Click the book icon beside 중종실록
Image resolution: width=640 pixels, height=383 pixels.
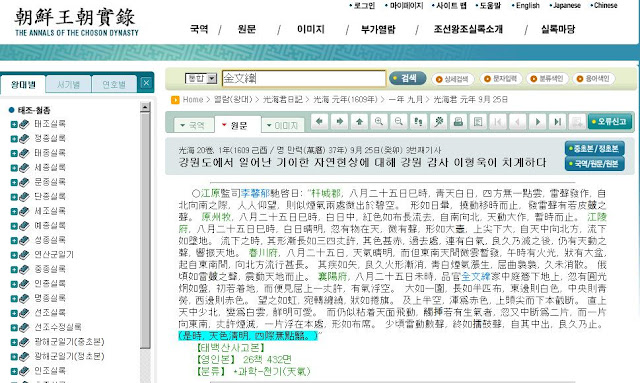(24, 269)
